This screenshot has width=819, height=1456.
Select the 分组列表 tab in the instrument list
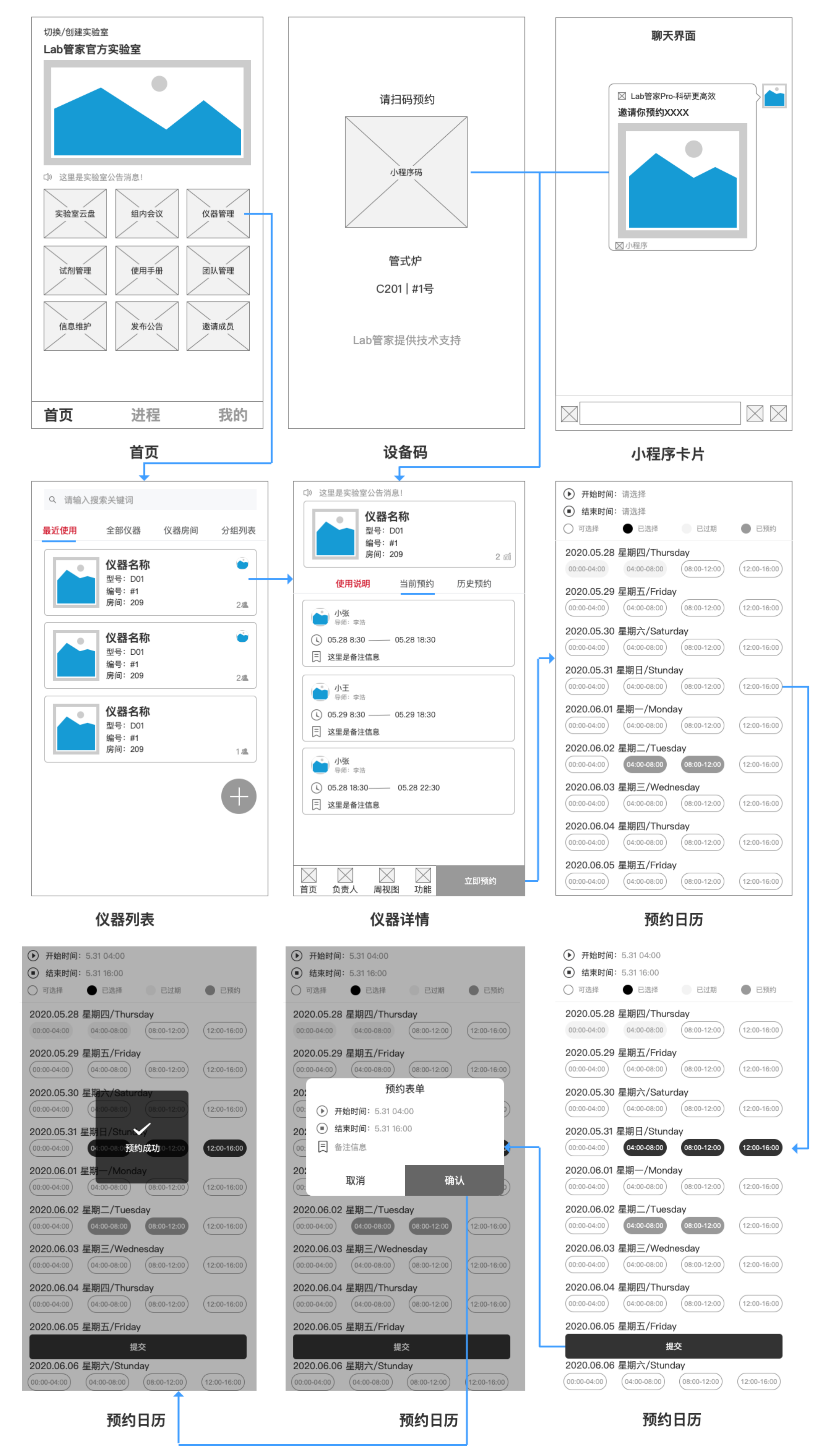click(x=239, y=530)
